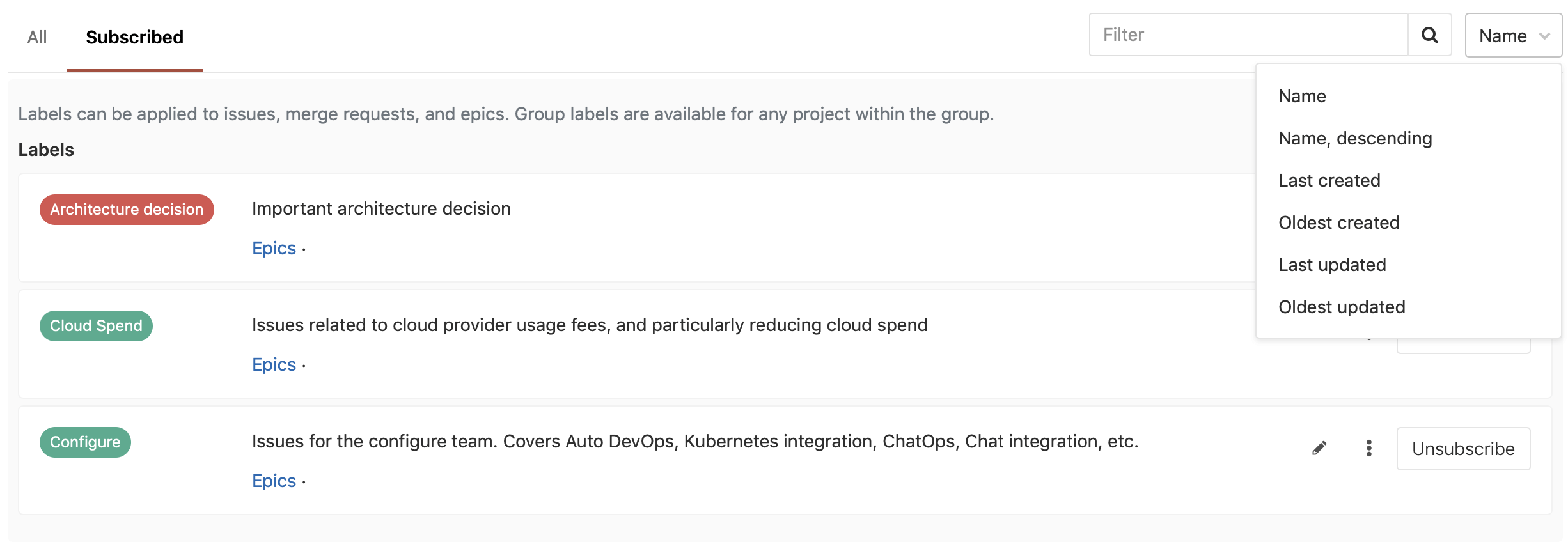1568x551 pixels.
Task: Unsubscribe from the Configure label
Action: pos(1462,449)
